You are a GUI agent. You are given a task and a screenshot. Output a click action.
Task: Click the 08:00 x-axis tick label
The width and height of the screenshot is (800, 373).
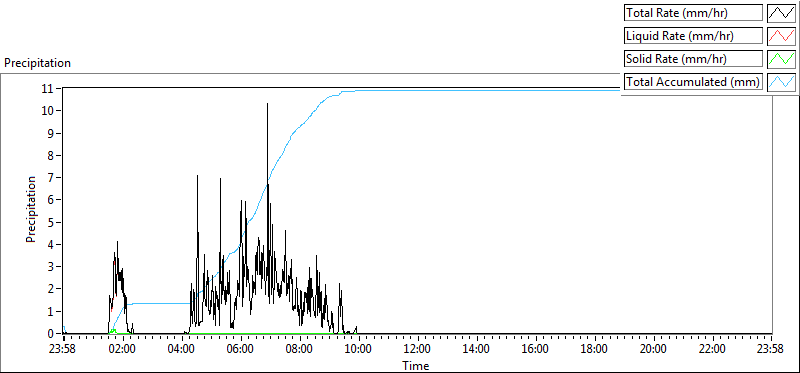(x=299, y=350)
